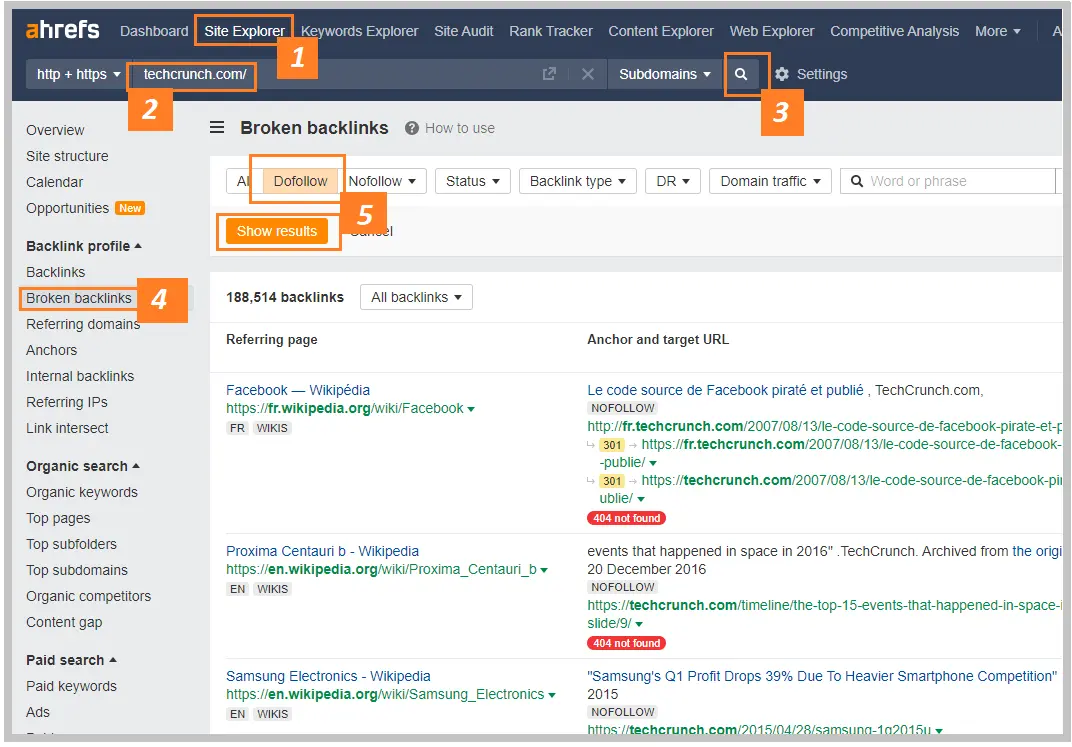
Task: Go to the Dashboard tab
Action: 154,31
